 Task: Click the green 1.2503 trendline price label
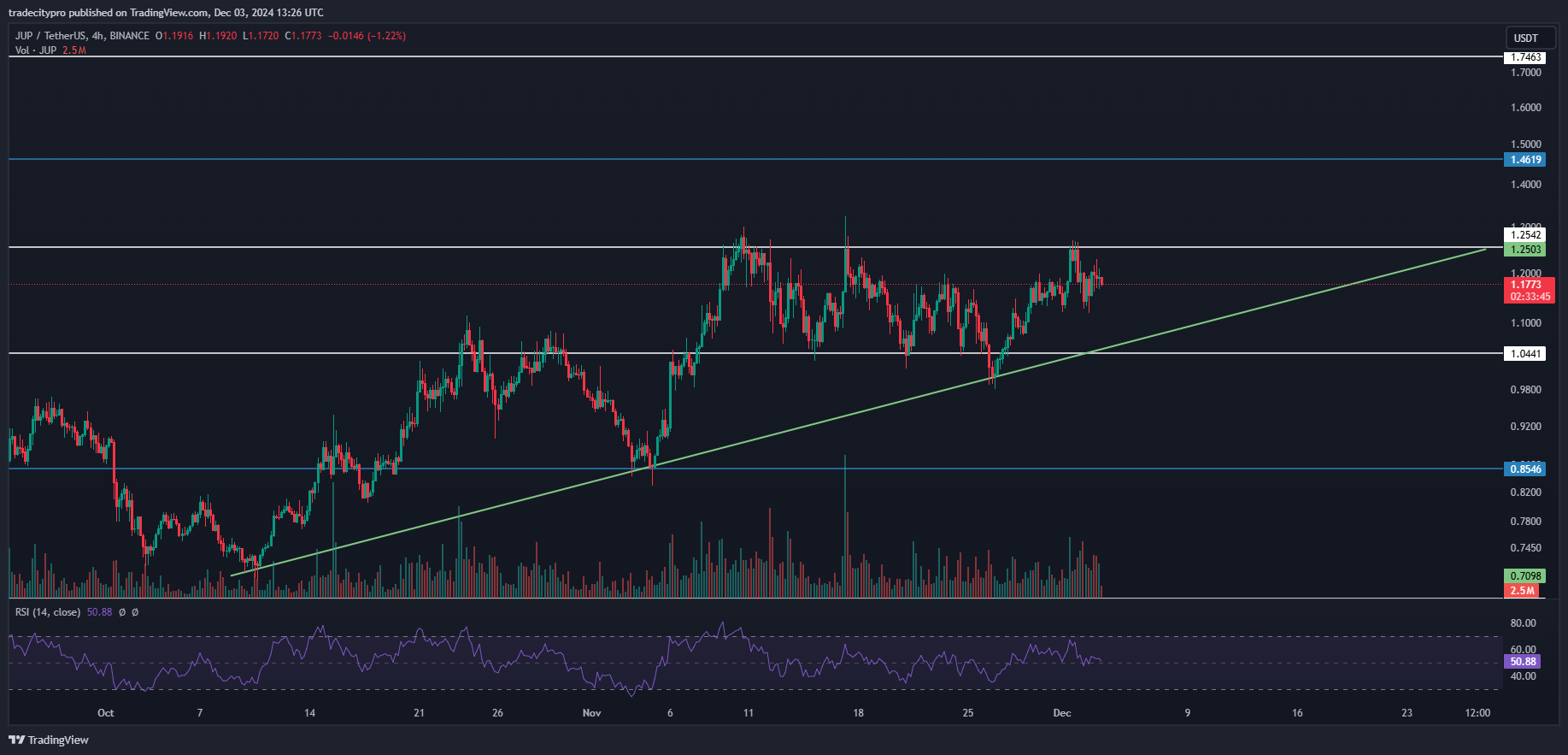point(1525,250)
